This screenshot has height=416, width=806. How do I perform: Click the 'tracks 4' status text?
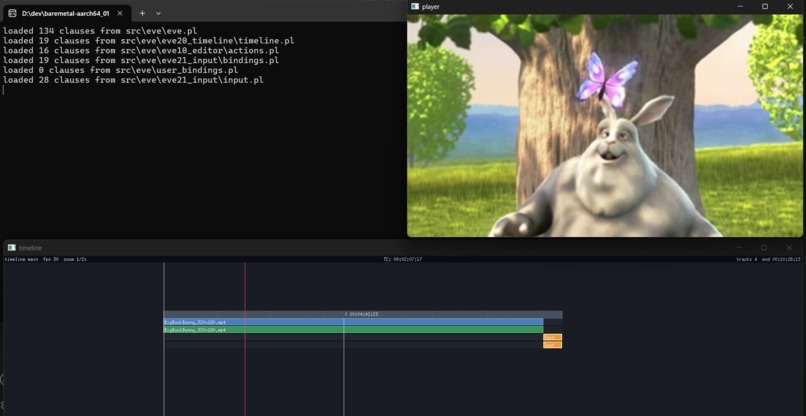coord(746,259)
